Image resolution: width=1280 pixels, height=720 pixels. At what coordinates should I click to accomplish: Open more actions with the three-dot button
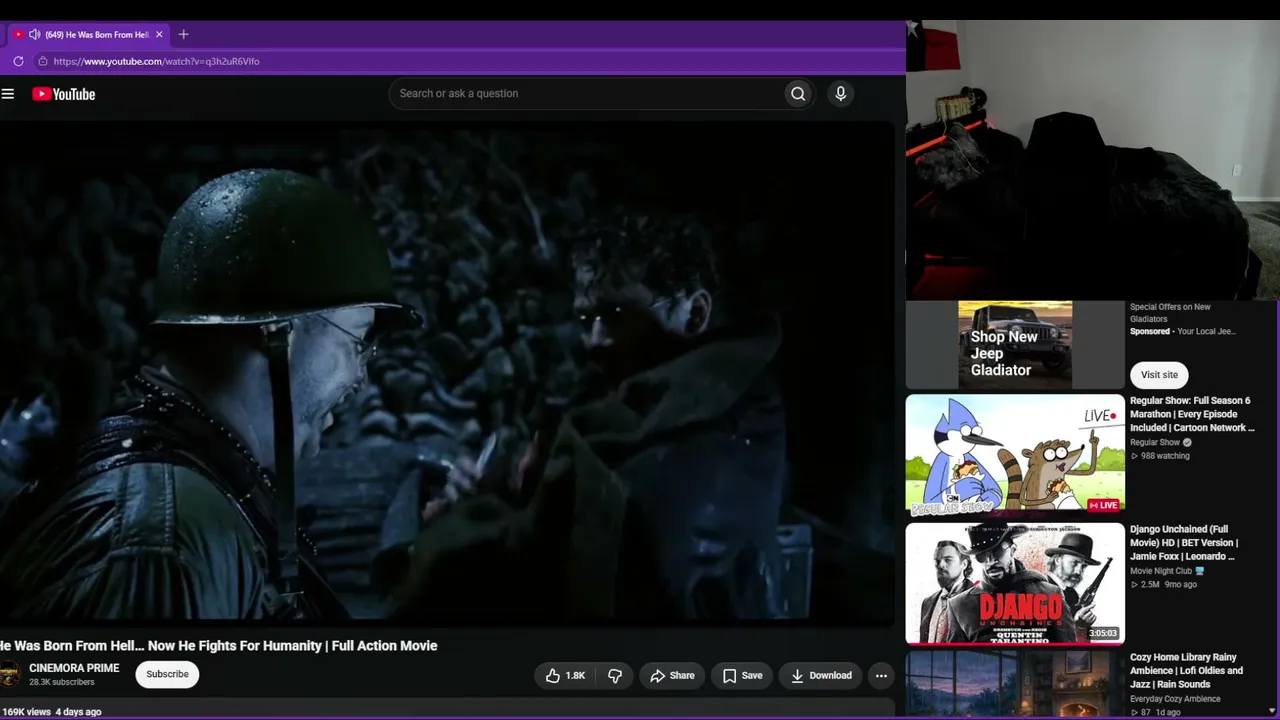point(881,676)
